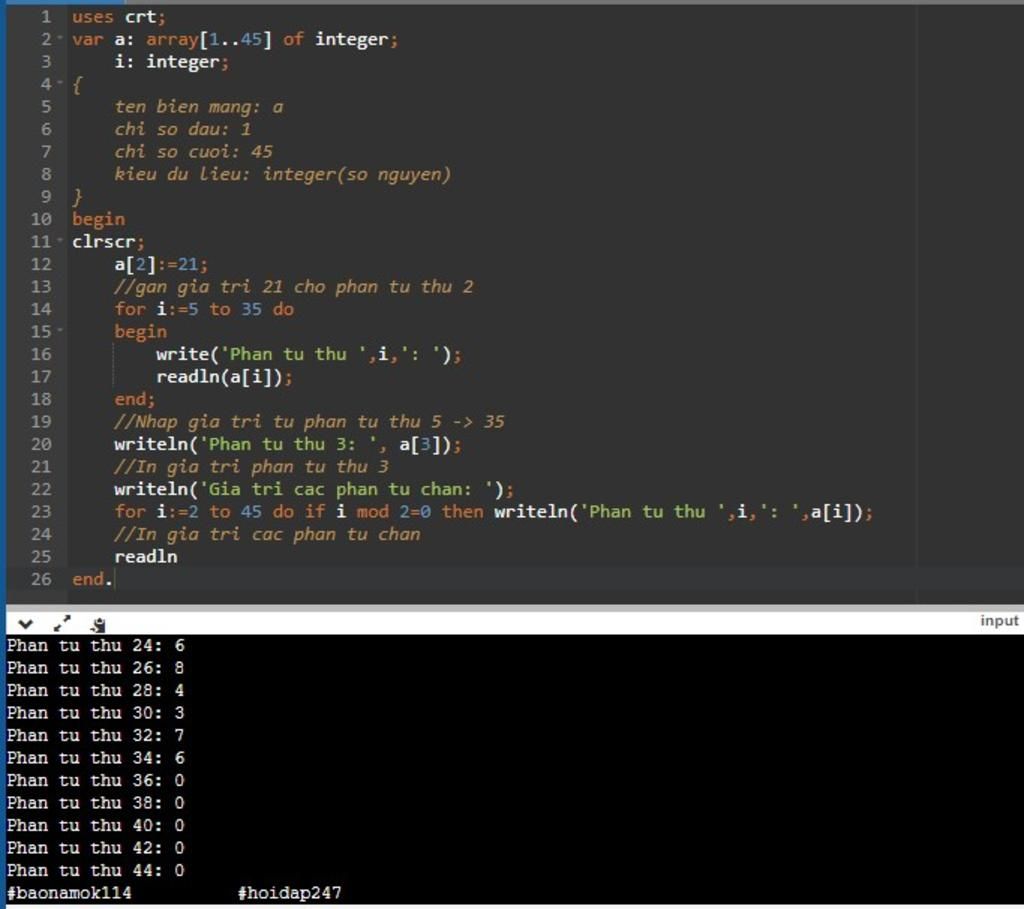The image size is (1024, 909).
Task: Click the 'i: integer;' declaration
Action: 172,61
